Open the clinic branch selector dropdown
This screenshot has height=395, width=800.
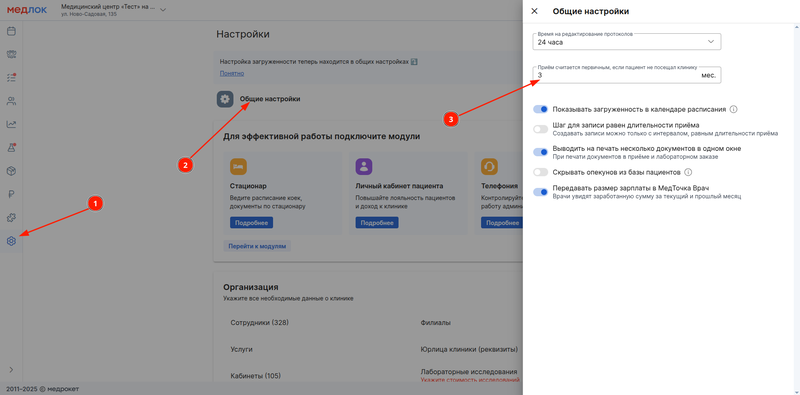point(113,10)
